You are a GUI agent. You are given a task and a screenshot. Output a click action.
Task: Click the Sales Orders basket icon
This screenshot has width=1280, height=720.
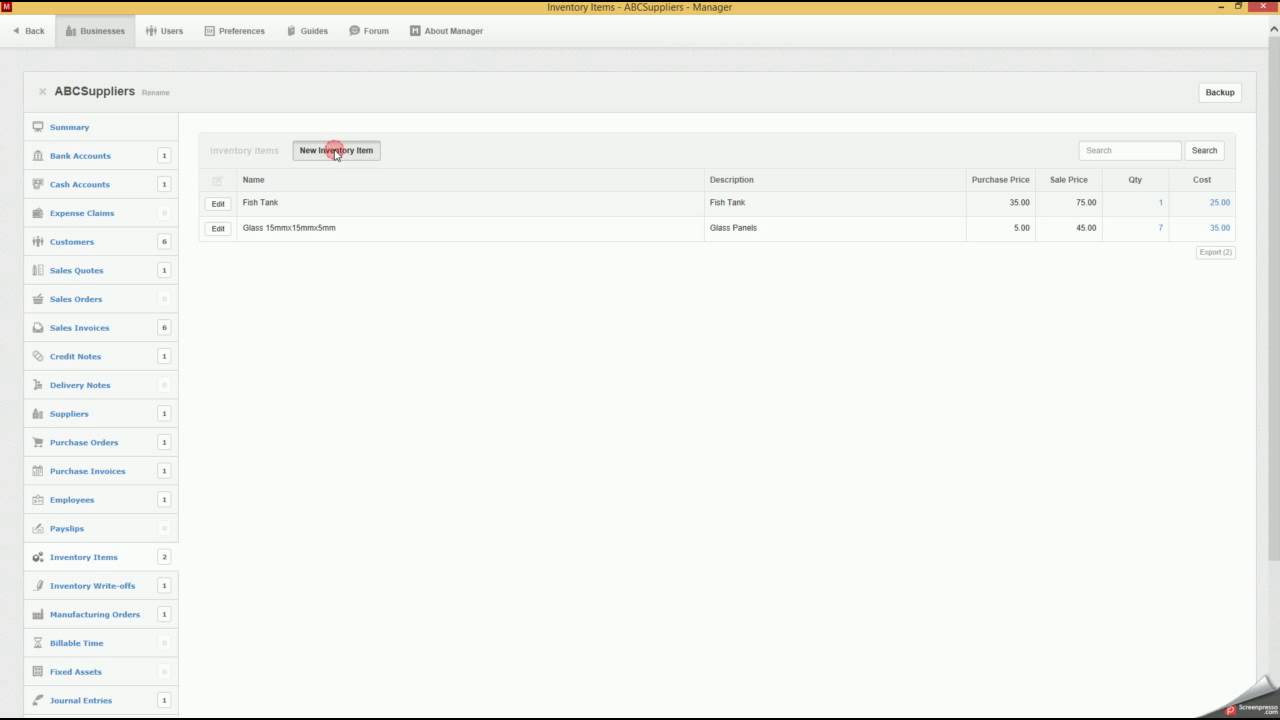pos(38,299)
